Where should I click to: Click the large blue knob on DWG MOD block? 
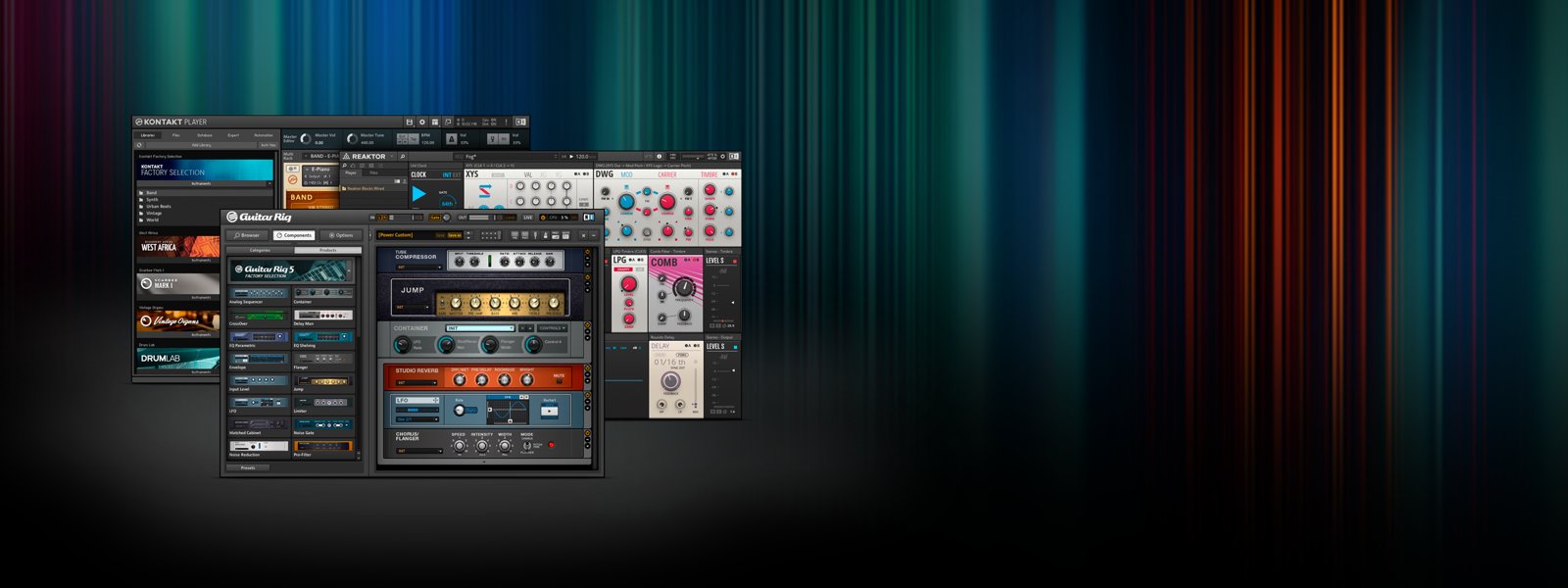626,202
